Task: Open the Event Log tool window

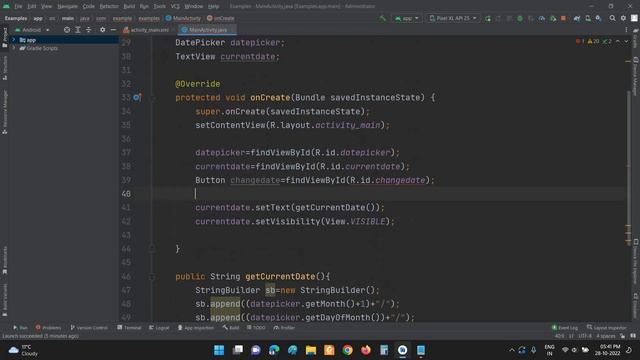Action: click(x=565, y=328)
